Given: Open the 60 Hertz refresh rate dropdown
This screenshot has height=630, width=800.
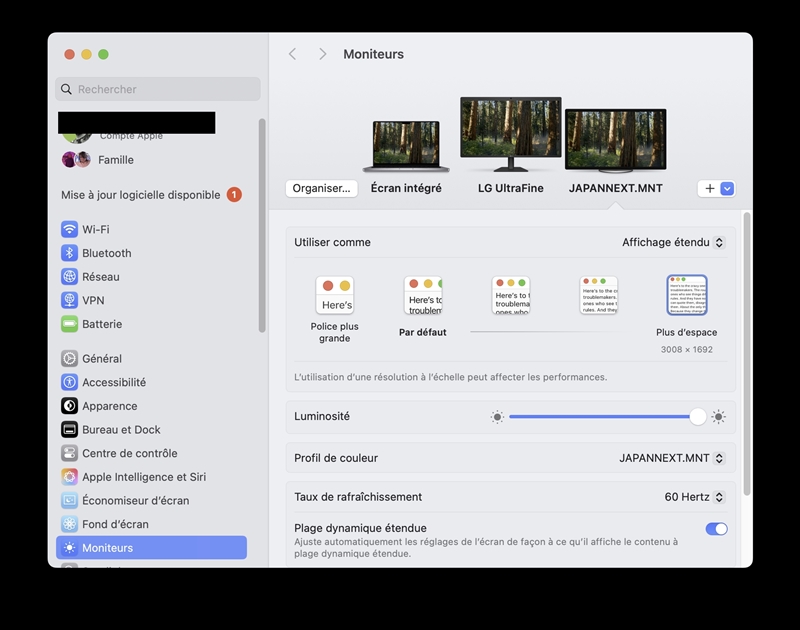Looking at the screenshot, I should pyautogui.click(x=694, y=497).
